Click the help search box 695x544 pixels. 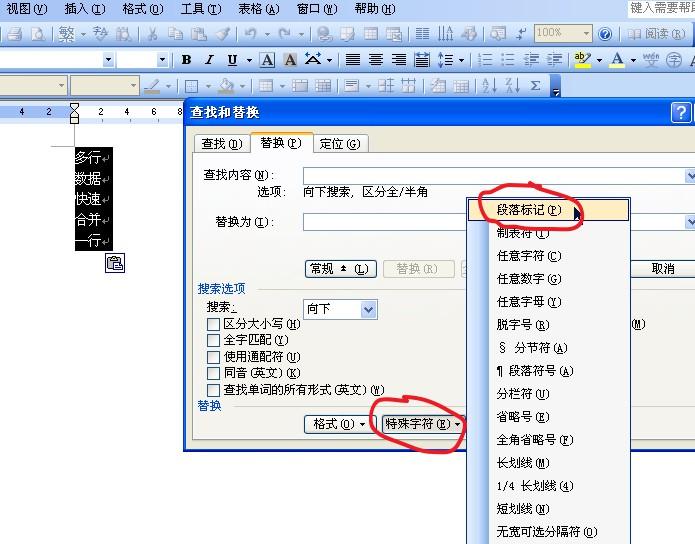coord(661,8)
